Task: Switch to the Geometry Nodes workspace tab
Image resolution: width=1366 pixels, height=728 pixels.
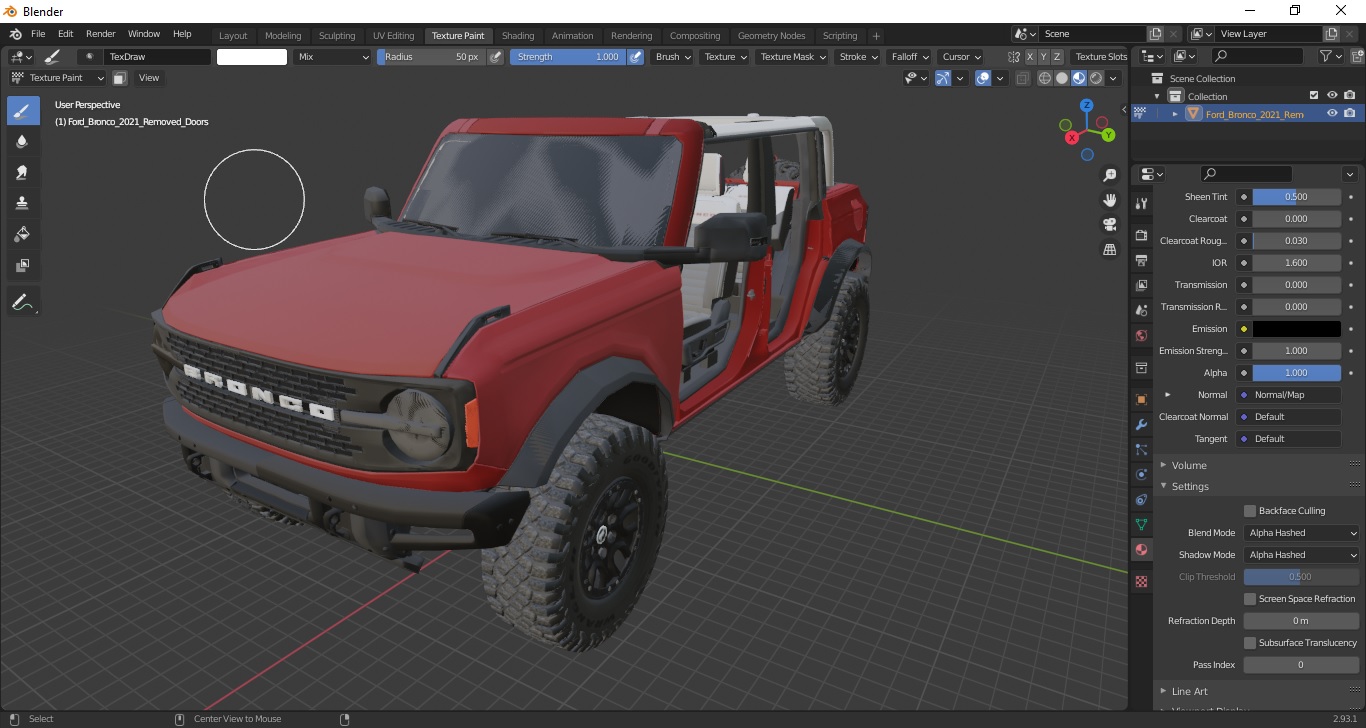Action: click(x=771, y=35)
